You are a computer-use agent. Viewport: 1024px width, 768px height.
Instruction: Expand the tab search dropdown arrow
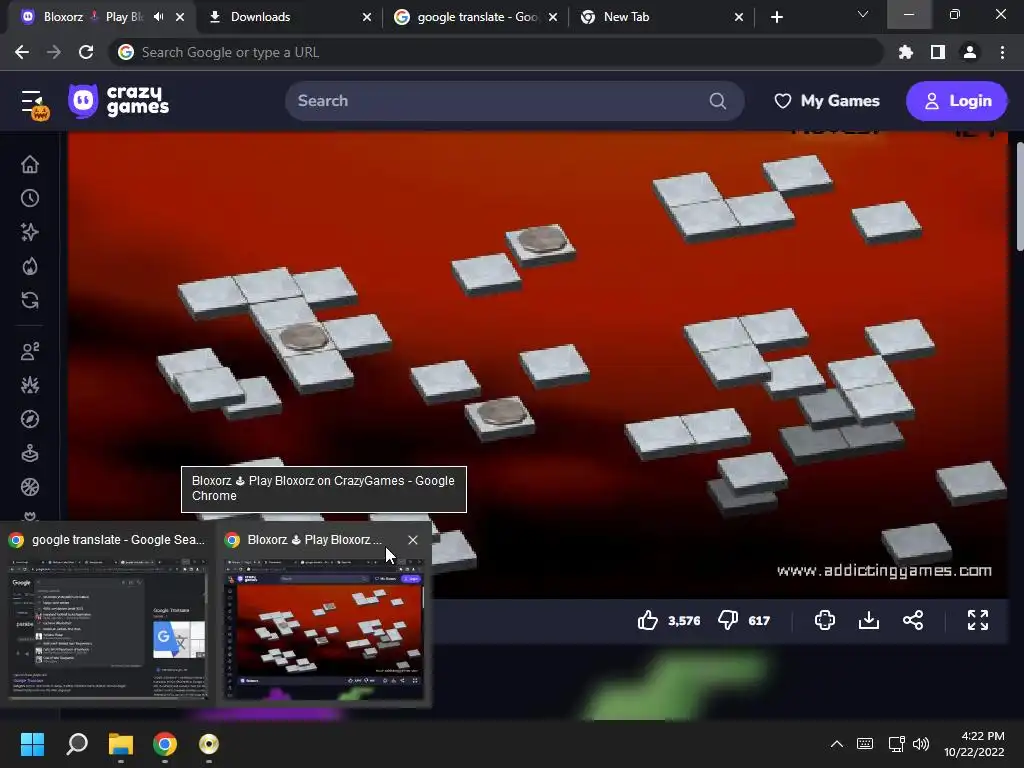point(863,14)
